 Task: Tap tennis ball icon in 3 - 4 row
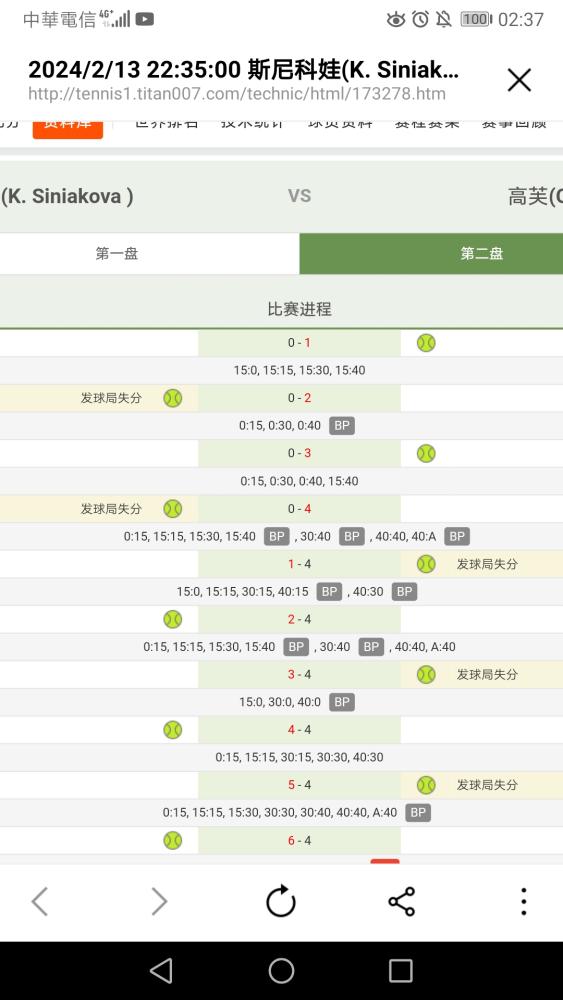[426, 675]
